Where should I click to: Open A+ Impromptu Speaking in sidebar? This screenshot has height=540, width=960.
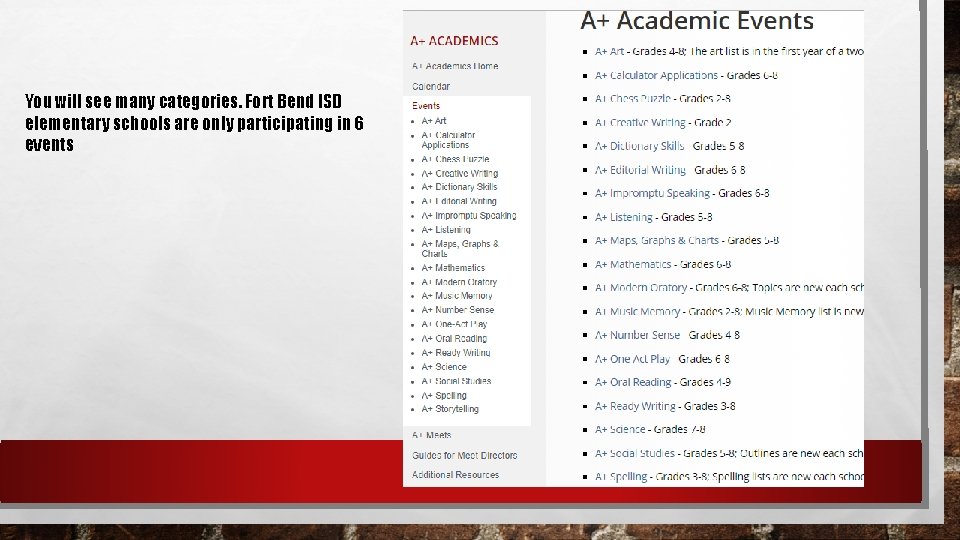469,216
